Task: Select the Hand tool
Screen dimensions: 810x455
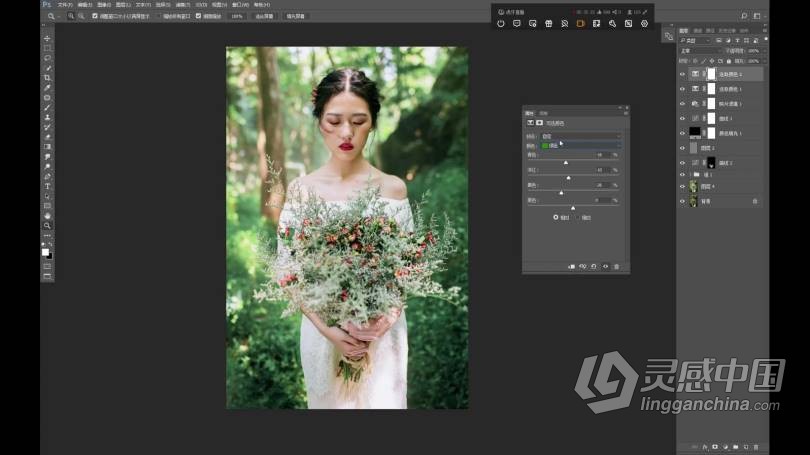Action: coord(47,216)
